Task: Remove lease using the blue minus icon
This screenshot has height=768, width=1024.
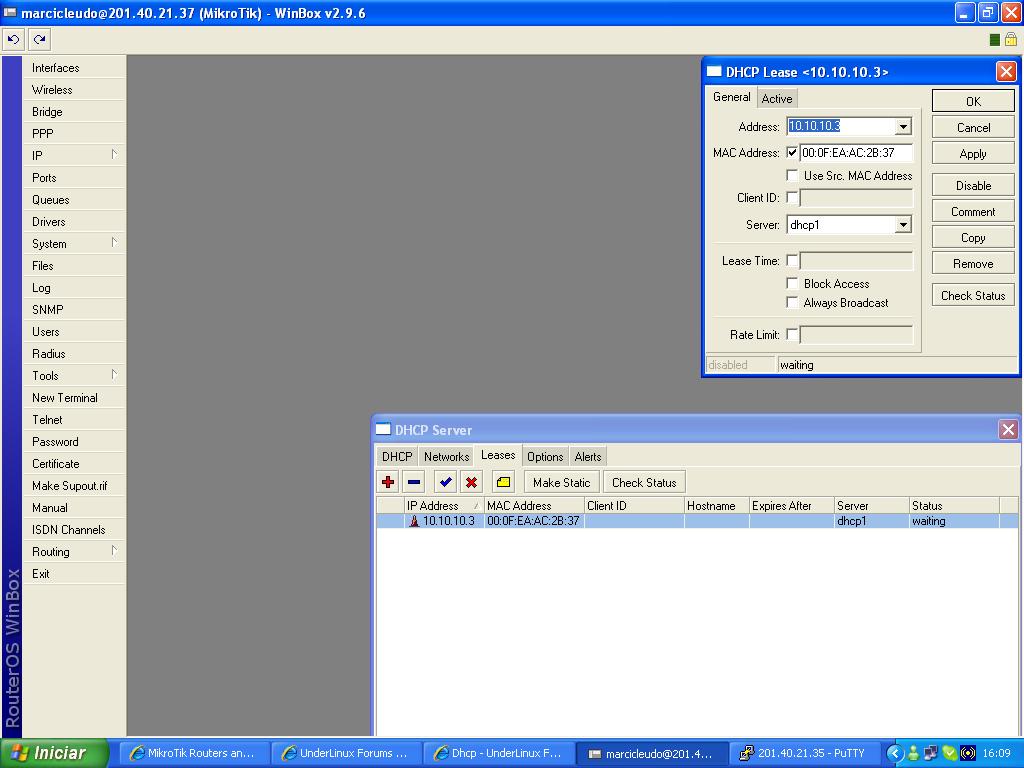Action: [414, 483]
